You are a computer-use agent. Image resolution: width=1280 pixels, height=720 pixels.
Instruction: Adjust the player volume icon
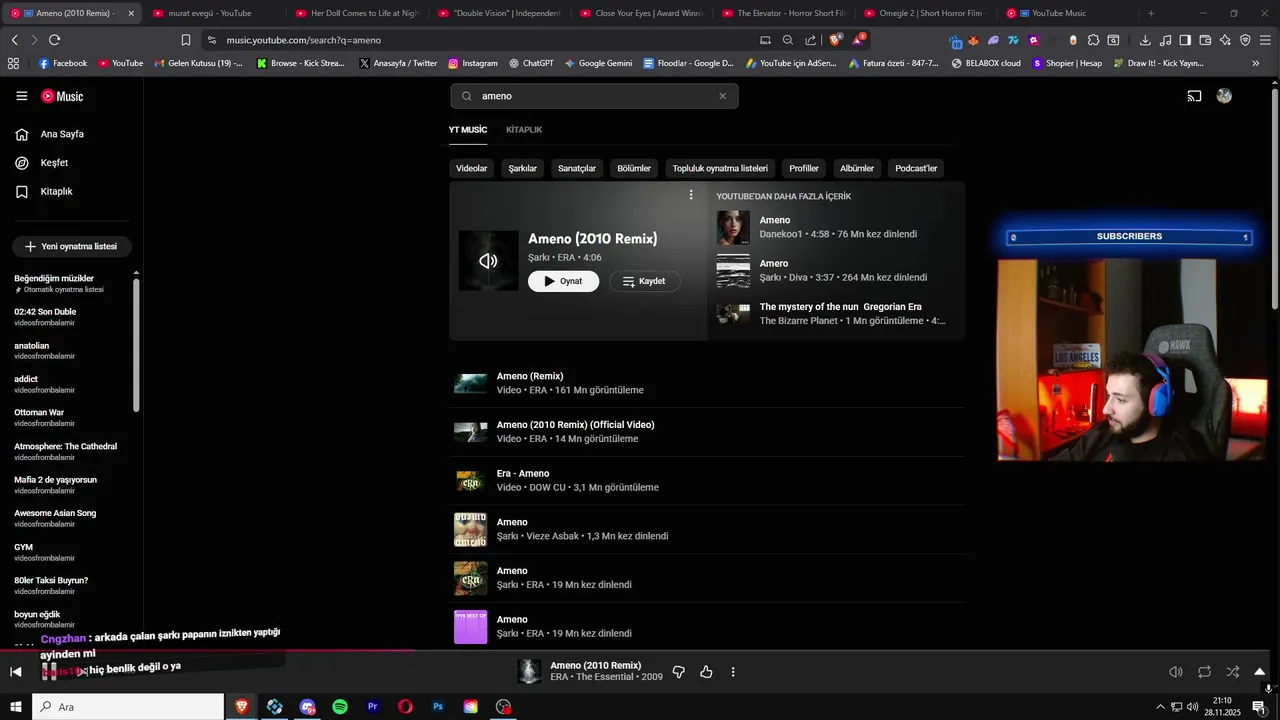[1176, 672]
